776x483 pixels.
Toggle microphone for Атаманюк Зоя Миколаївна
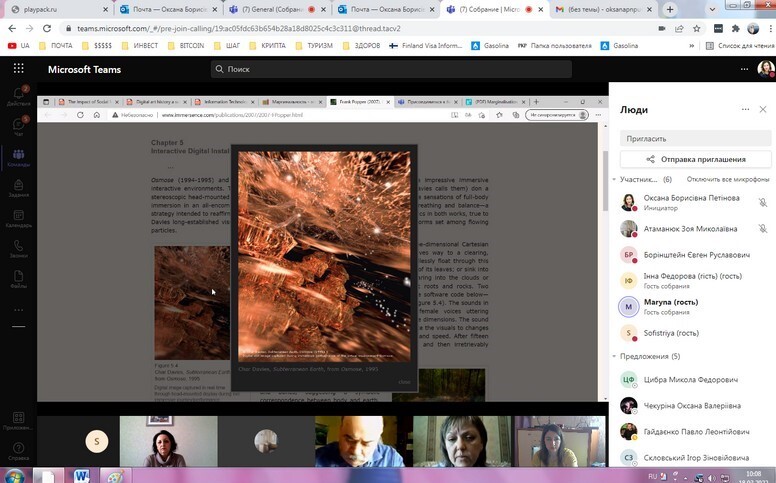pos(762,229)
